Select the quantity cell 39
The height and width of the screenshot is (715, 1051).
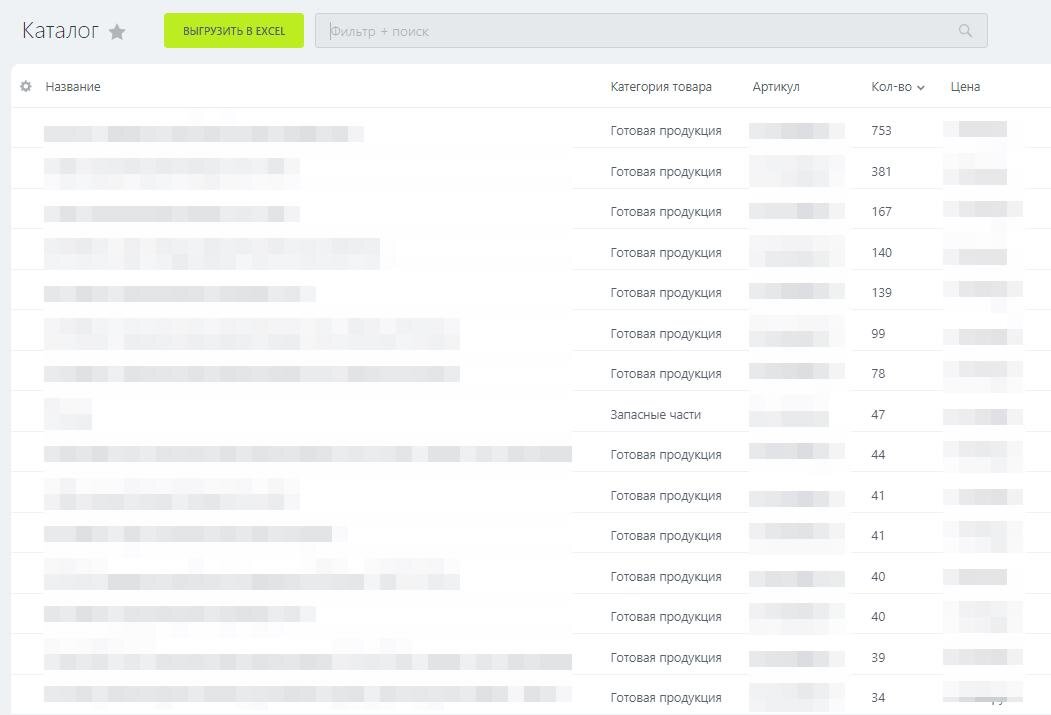point(877,658)
